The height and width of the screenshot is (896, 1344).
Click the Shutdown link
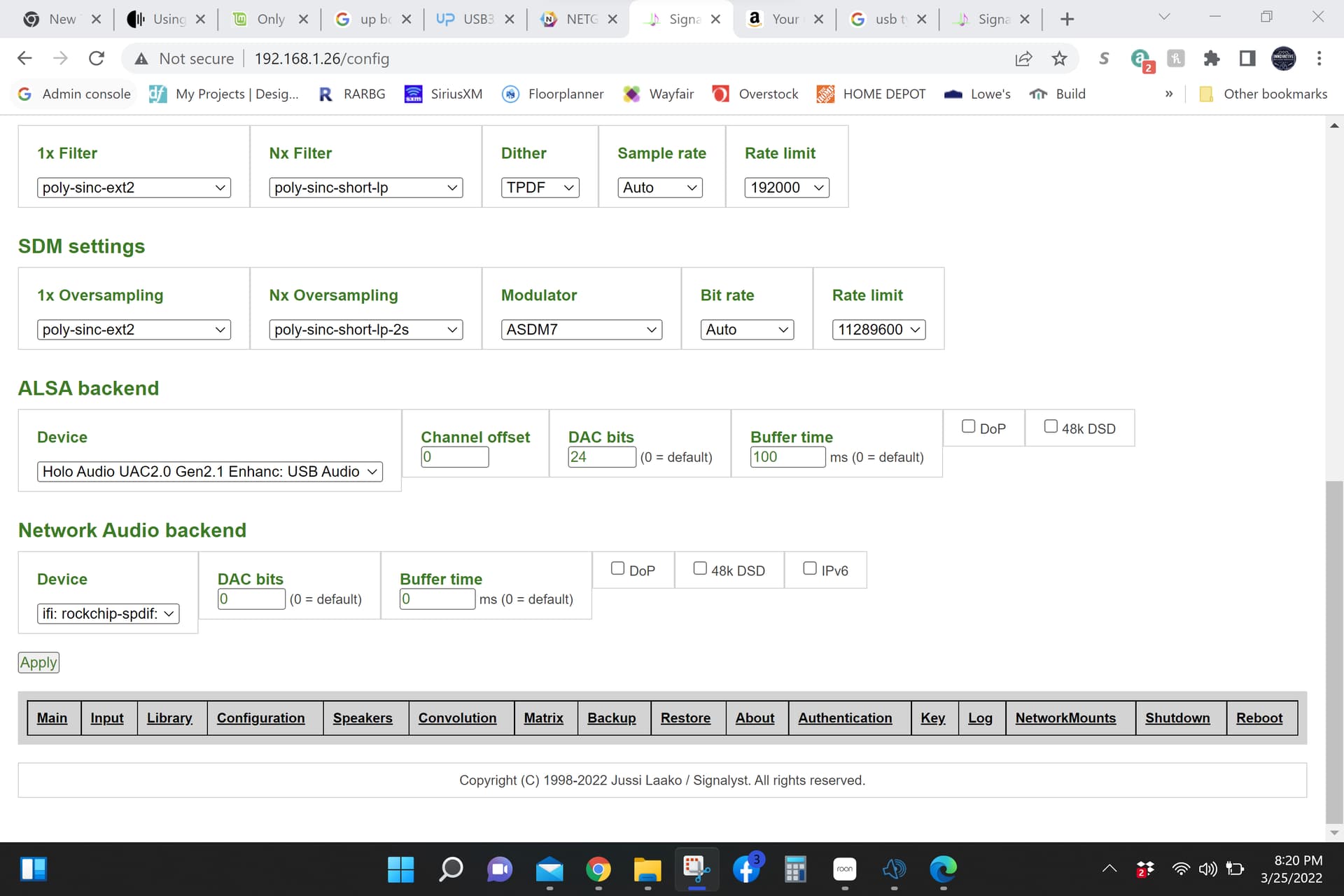coord(1177,718)
